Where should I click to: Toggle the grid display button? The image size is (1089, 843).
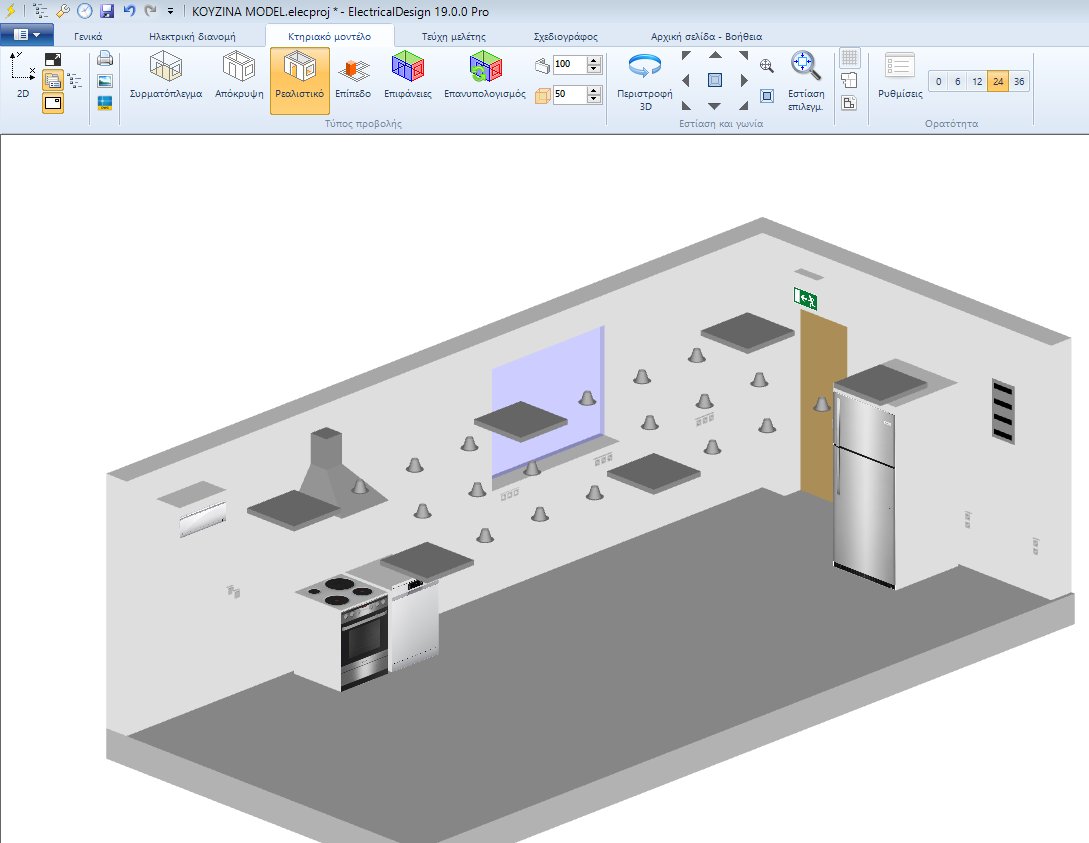coord(849,58)
